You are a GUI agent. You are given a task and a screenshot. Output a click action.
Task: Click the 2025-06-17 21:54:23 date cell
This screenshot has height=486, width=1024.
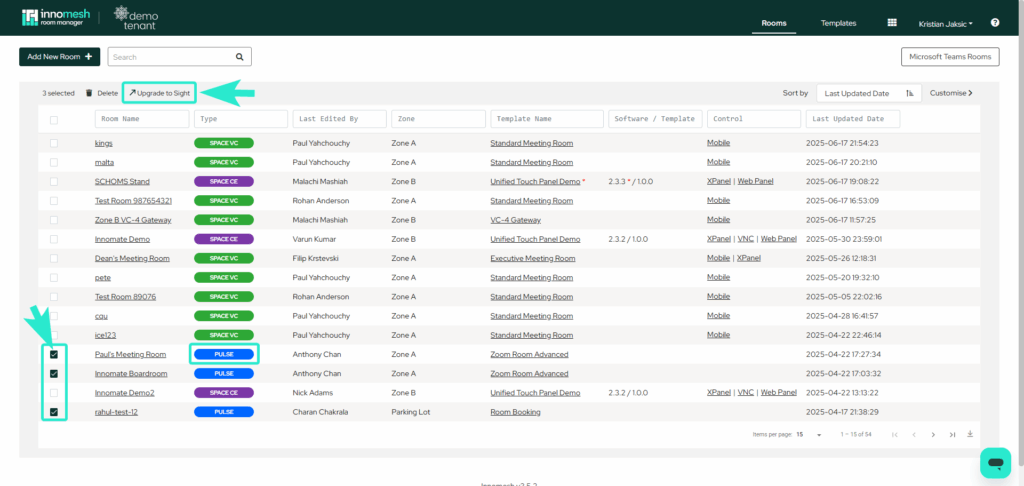[x=842, y=143]
